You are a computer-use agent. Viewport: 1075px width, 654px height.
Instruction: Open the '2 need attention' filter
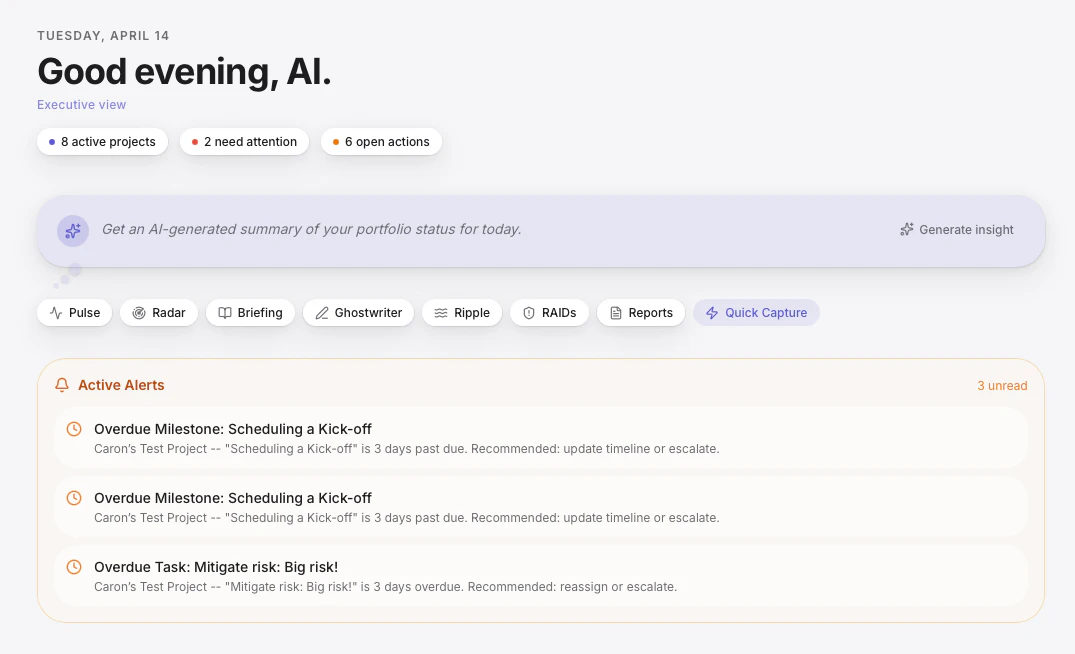coord(244,141)
